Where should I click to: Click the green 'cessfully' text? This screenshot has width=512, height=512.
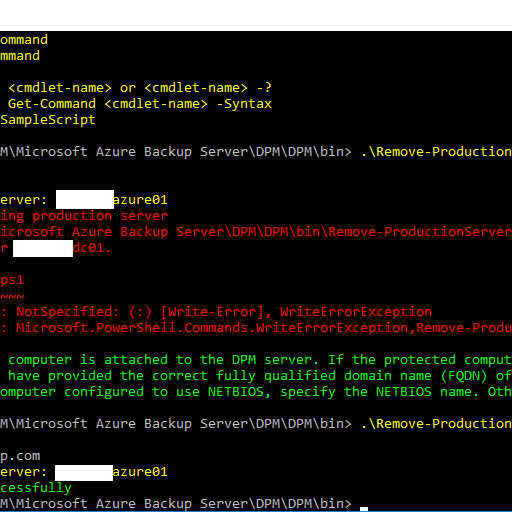tap(36, 488)
